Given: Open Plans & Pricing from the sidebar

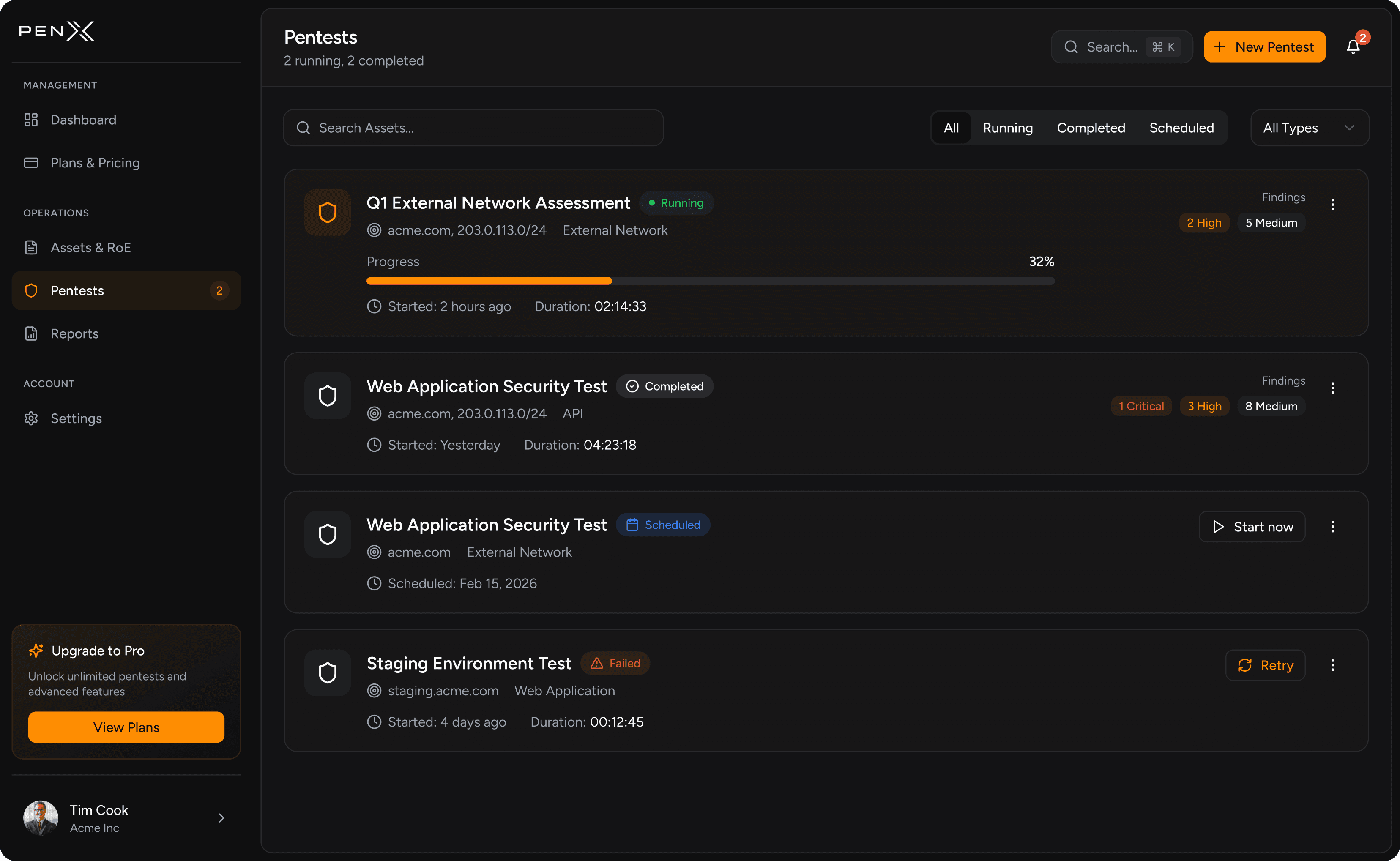Looking at the screenshot, I should [x=95, y=163].
